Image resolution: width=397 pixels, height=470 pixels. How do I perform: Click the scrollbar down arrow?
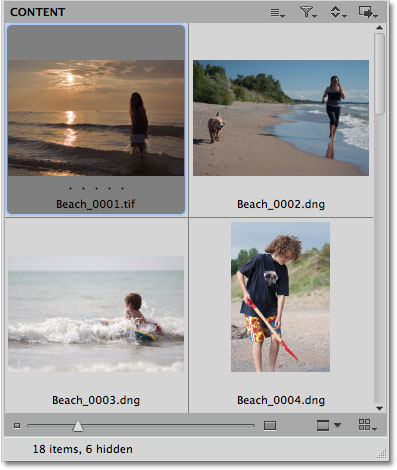click(379, 408)
